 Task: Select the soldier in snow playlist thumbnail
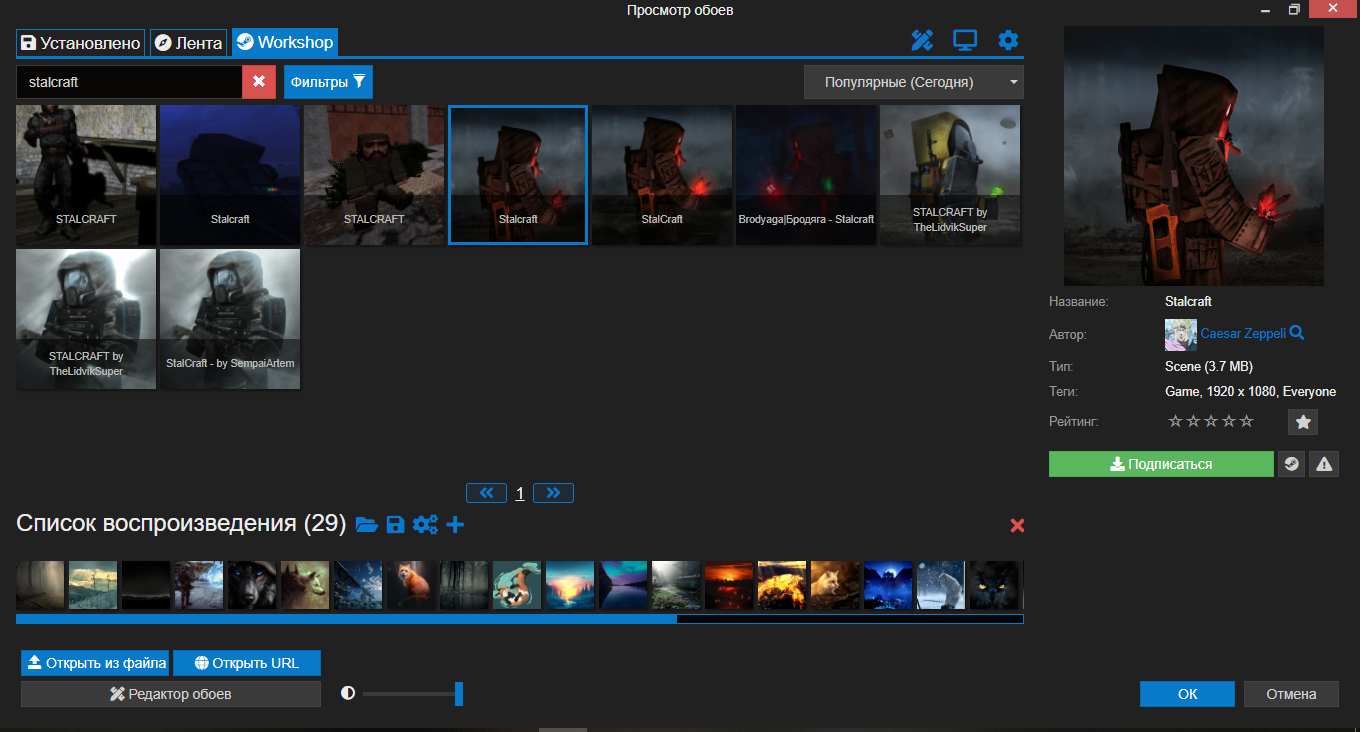tap(198, 585)
